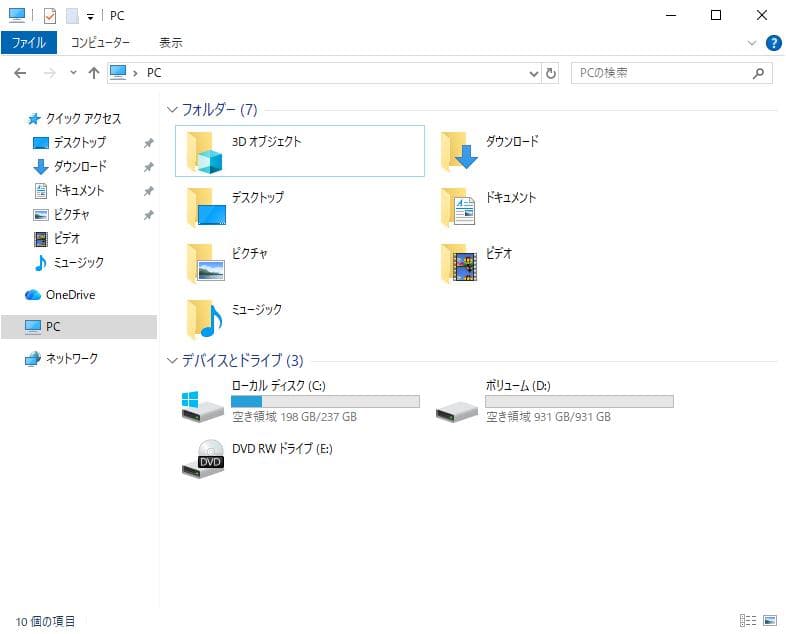Select the ピクチャ folder icon in the main pane
The width and height of the screenshot is (786, 634).
pyautogui.click(x=206, y=264)
